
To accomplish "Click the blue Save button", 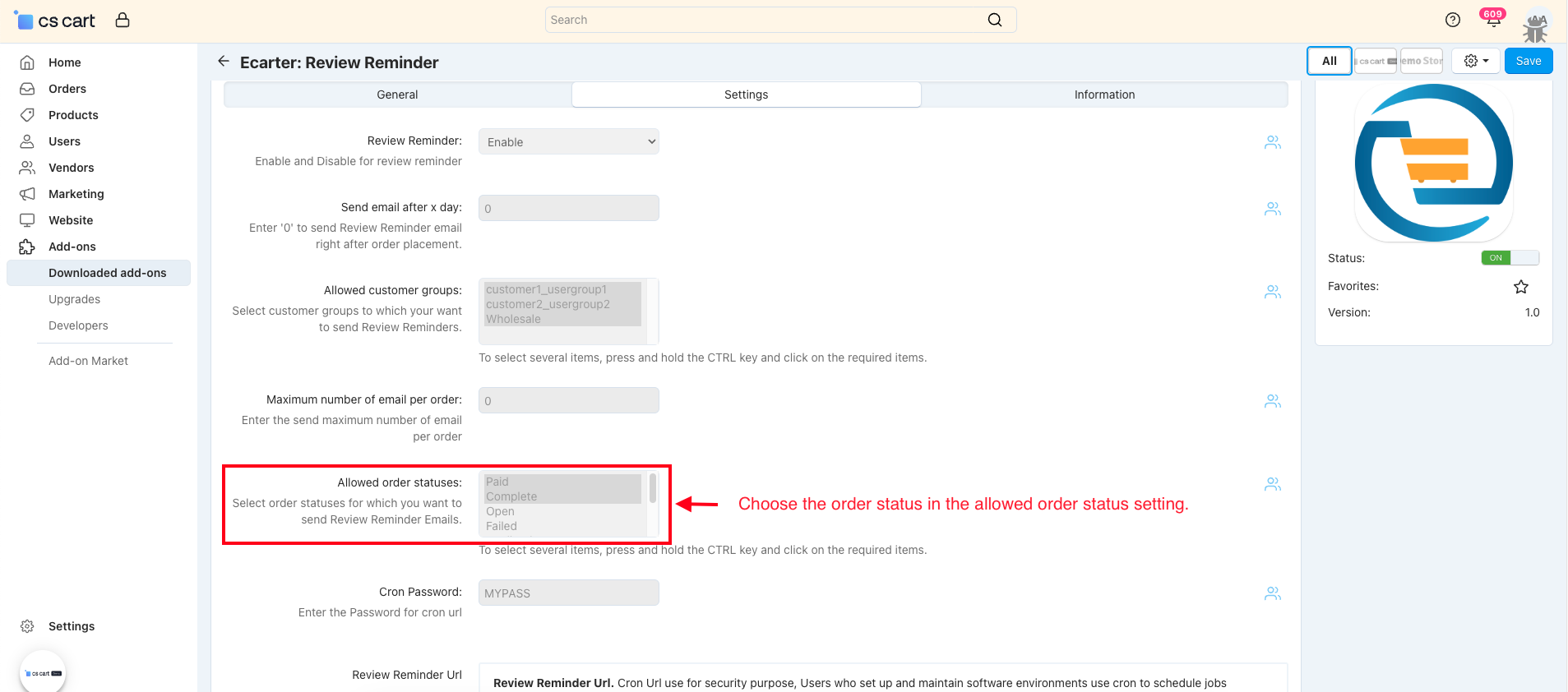I will tap(1528, 61).
